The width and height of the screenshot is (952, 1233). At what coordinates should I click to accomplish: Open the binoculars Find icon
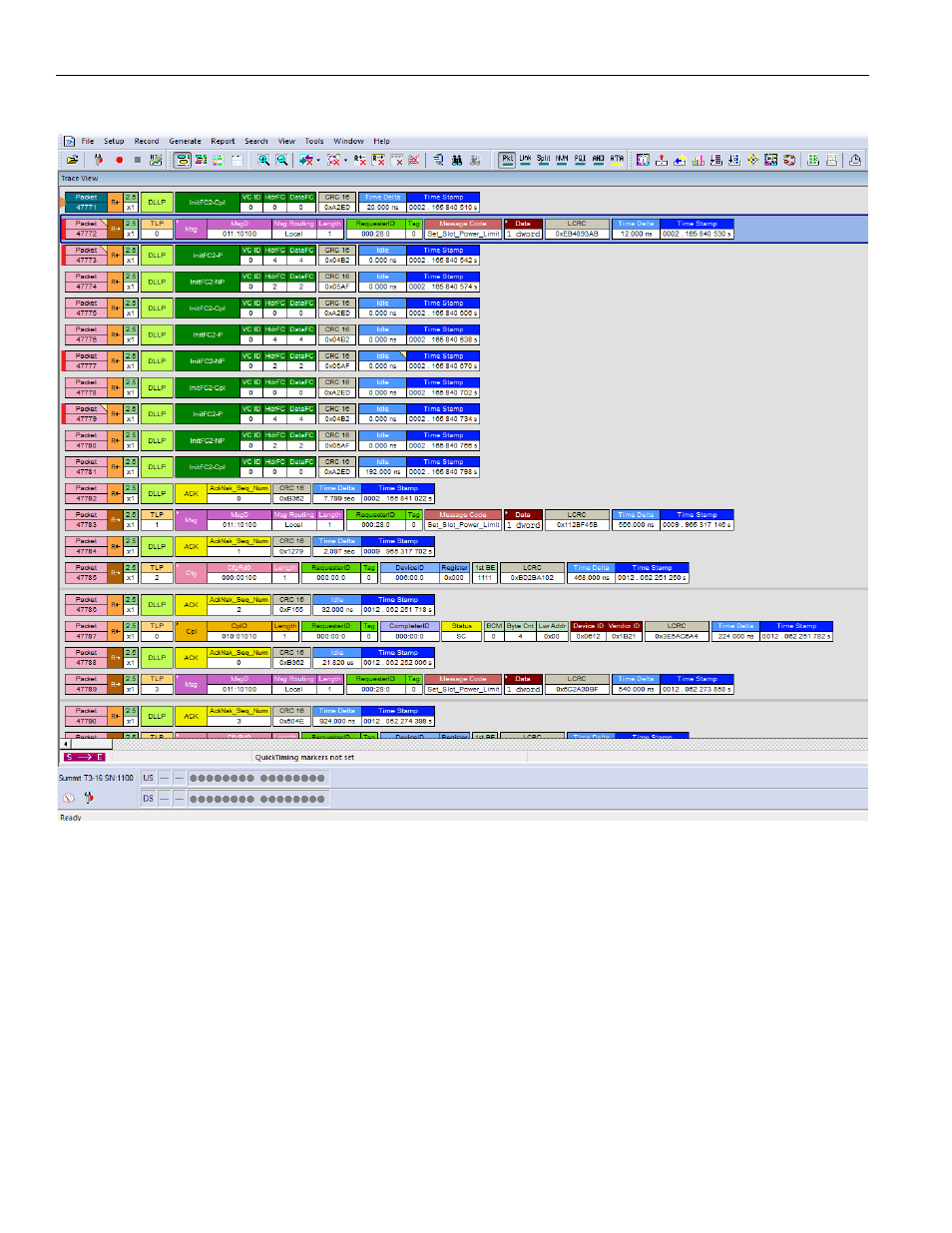coord(457,160)
